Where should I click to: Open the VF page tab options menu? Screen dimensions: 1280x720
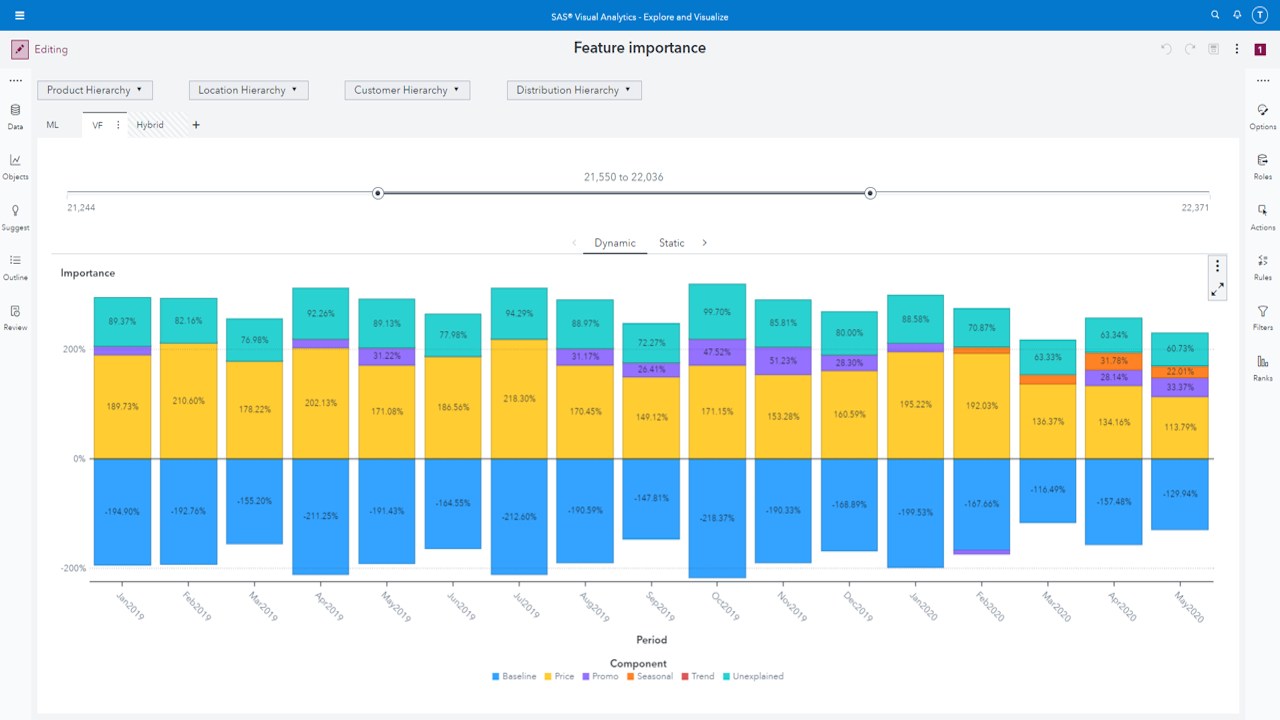(118, 125)
